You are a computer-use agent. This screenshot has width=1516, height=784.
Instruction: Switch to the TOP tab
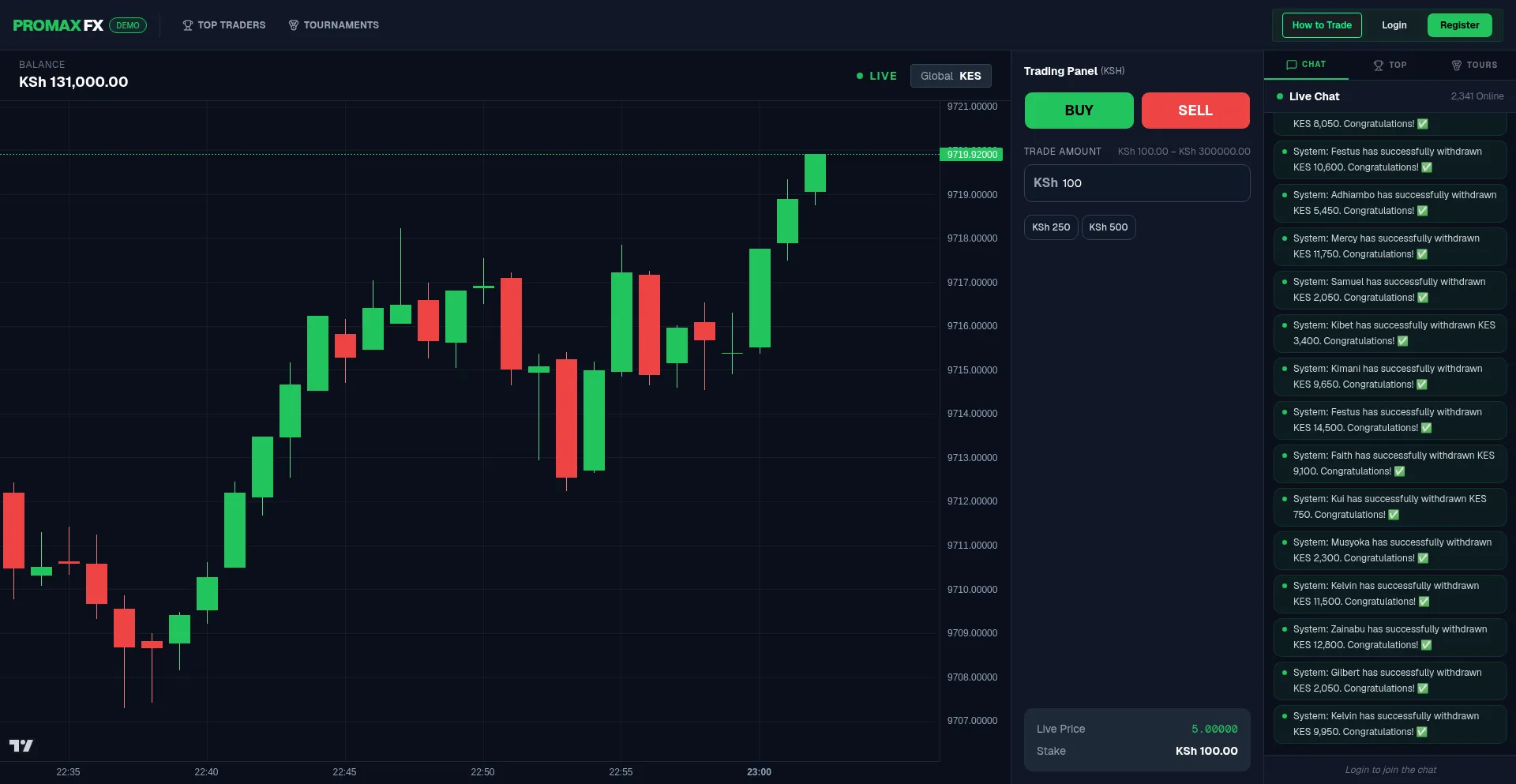pos(1390,66)
